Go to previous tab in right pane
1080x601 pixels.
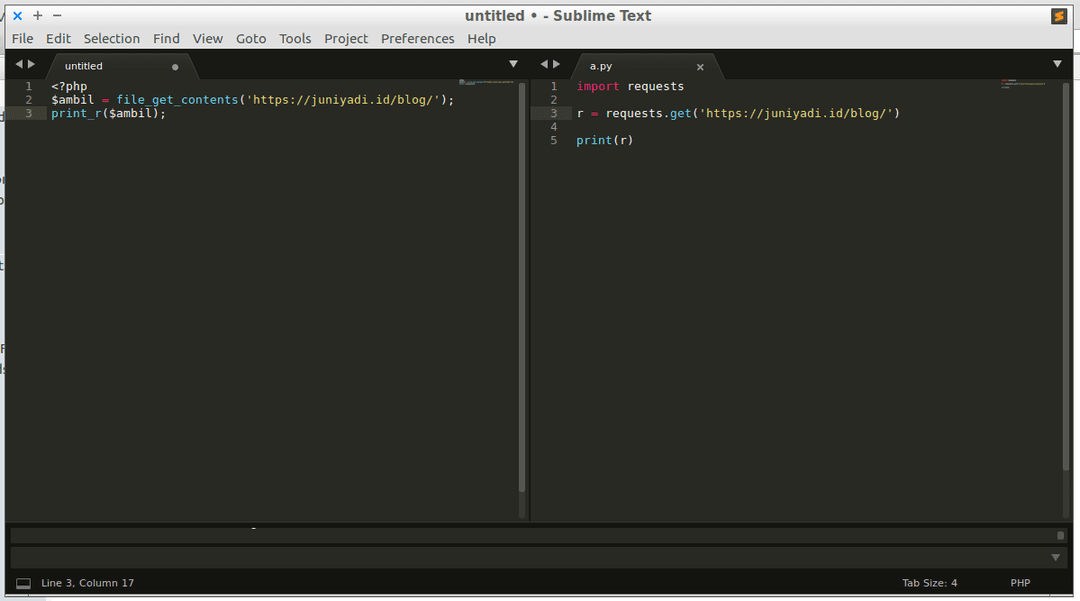pos(544,64)
